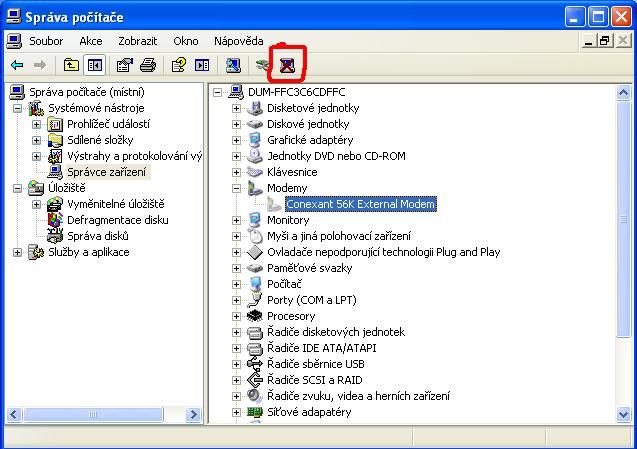Click the scroll up arrow in device list
The height and width of the screenshot is (449, 637).
[x=623, y=93]
